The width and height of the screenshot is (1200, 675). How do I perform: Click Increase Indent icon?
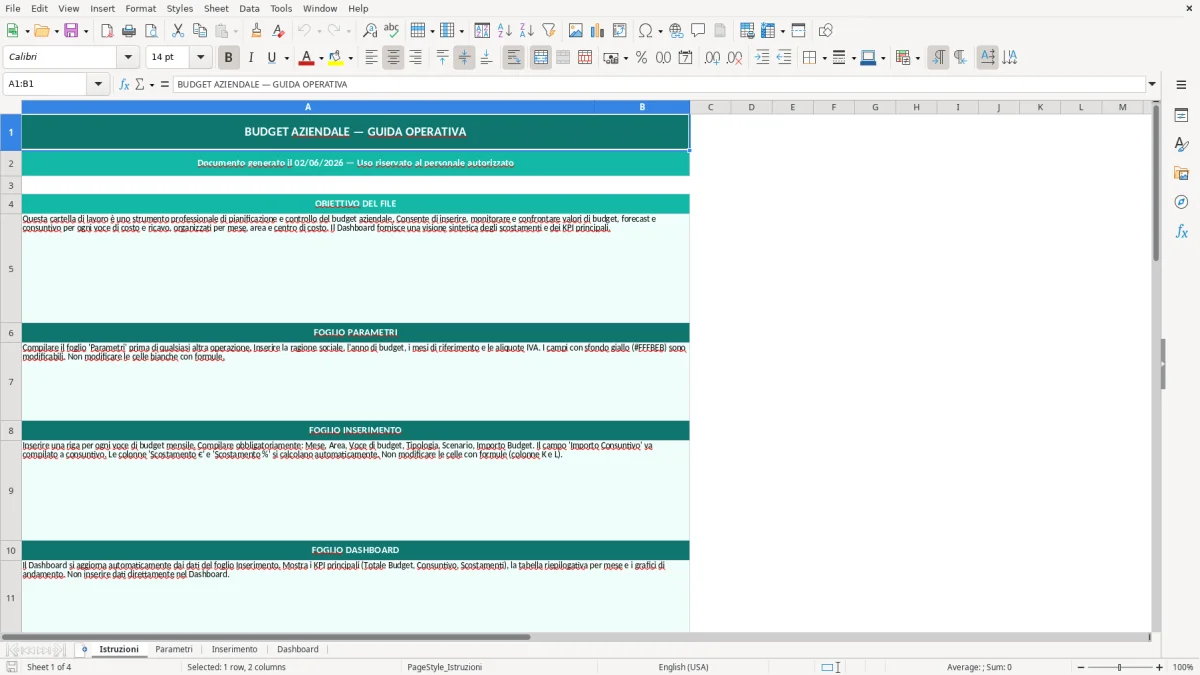point(762,58)
